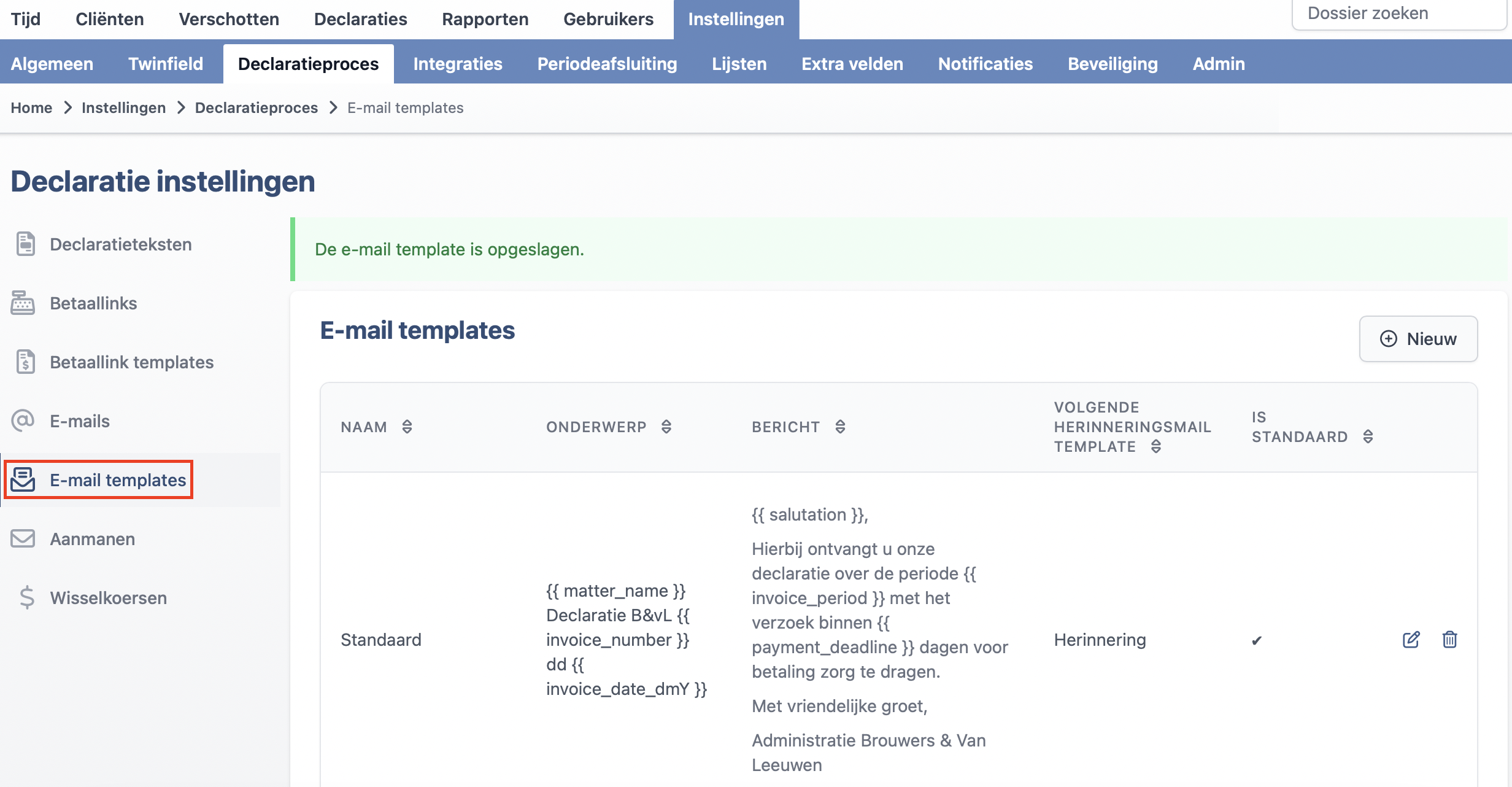The image size is (1512, 787).
Task: Click the Bericht column header
Action: [x=786, y=427]
